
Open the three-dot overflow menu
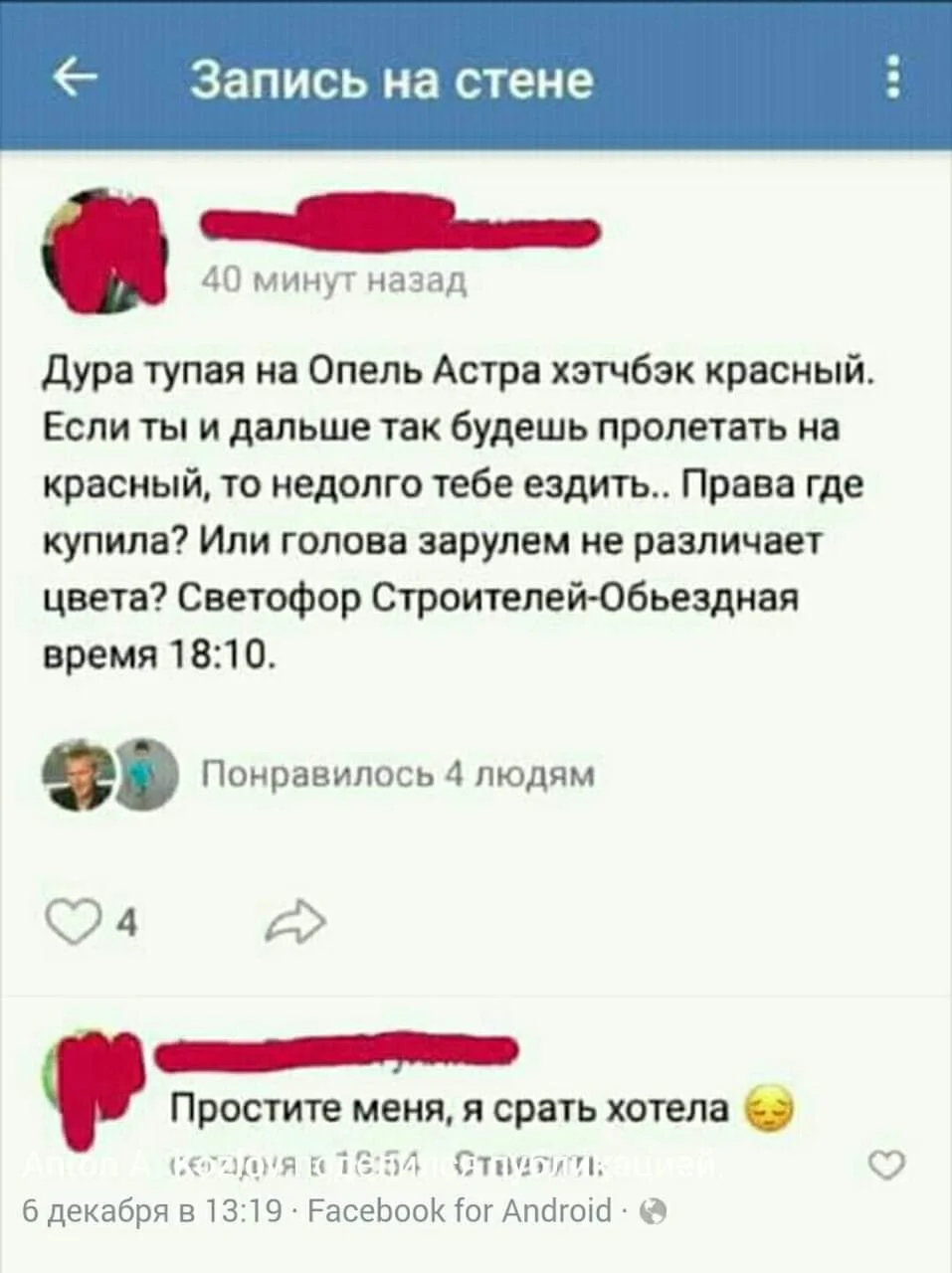click(x=894, y=78)
